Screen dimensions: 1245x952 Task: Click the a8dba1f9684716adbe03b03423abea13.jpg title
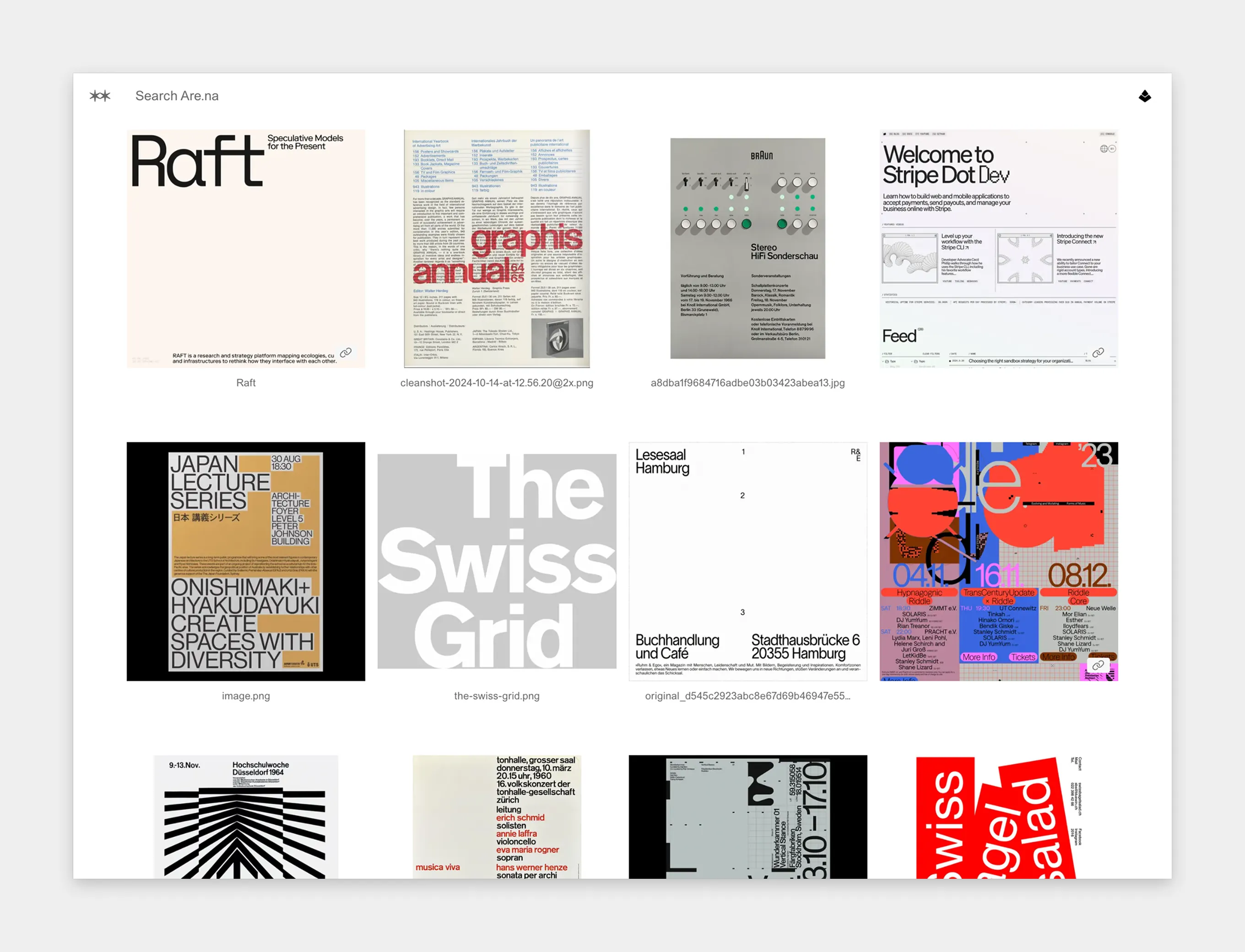(747, 383)
